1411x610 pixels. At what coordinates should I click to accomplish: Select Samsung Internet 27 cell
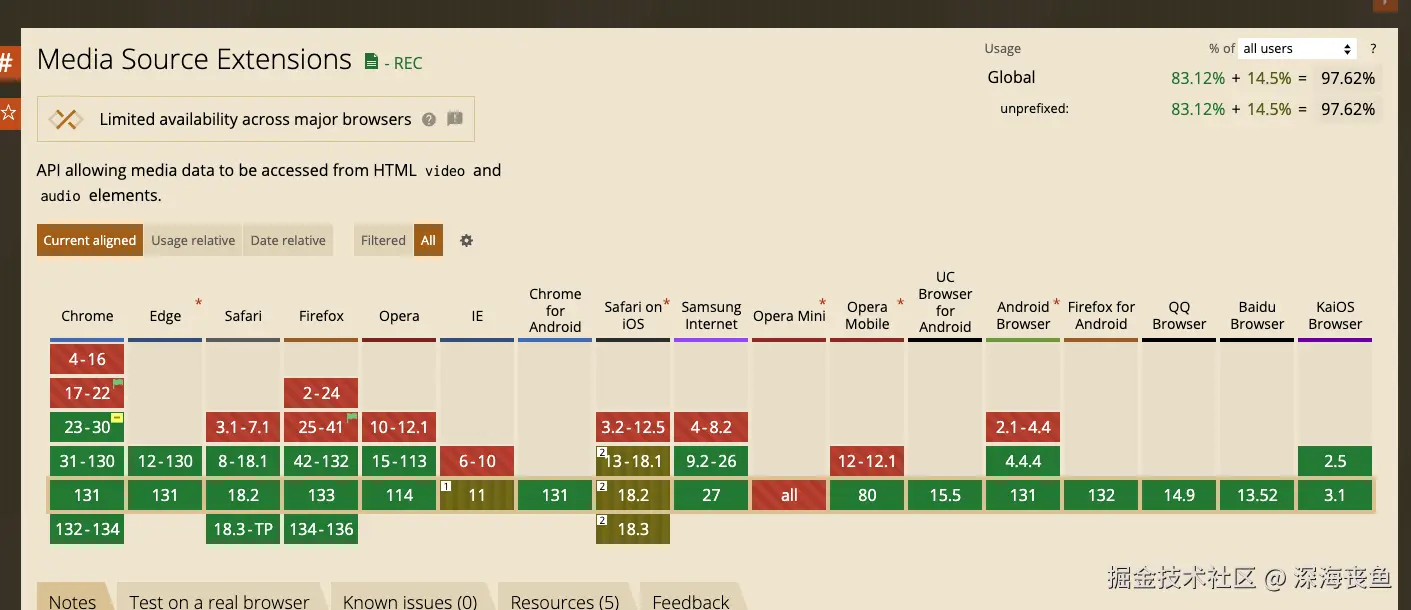pos(711,495)
